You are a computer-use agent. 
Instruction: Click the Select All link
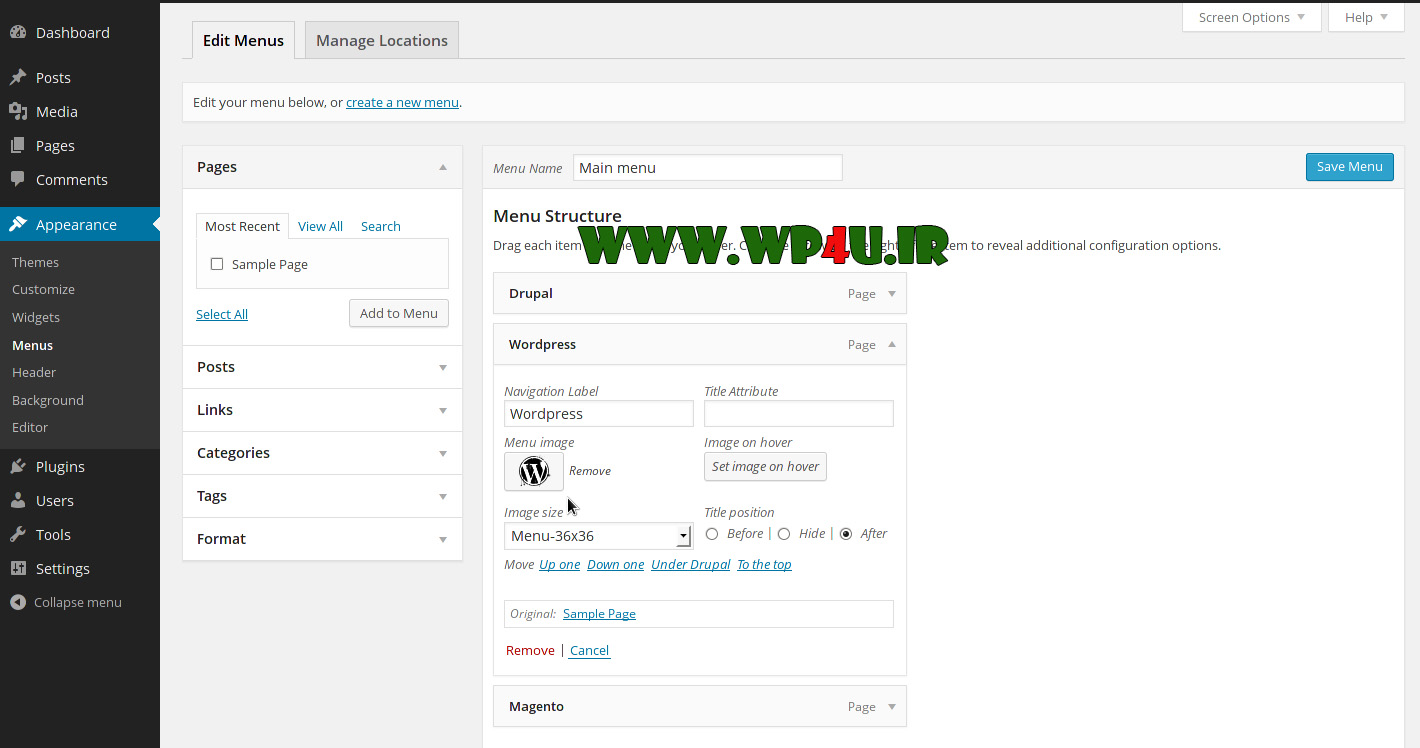[222, 314]
